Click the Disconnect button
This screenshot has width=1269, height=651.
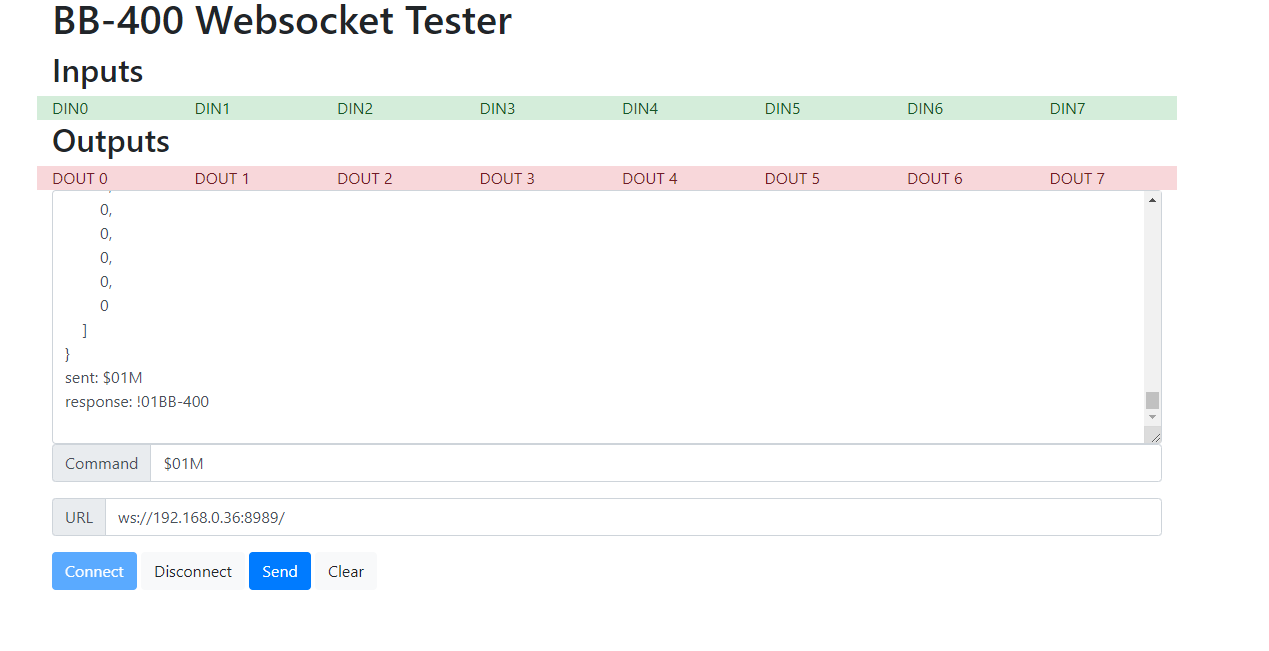tap(192, 571)
